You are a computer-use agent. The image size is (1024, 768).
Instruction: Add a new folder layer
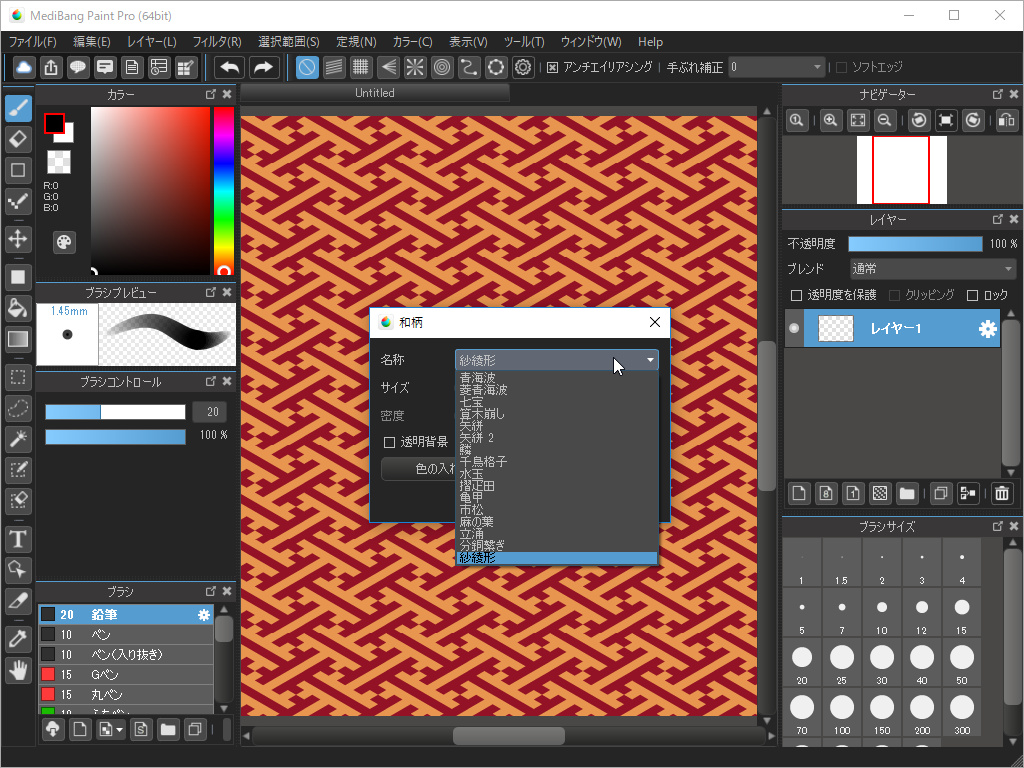pyautogui.click(x=906, y=493)
